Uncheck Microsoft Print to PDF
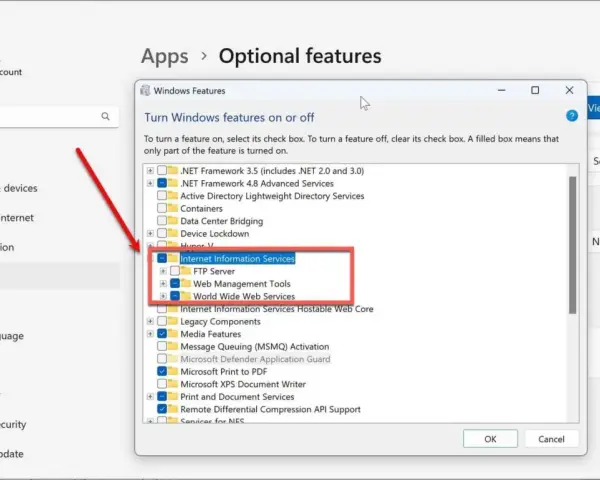 tap(162, 371)
